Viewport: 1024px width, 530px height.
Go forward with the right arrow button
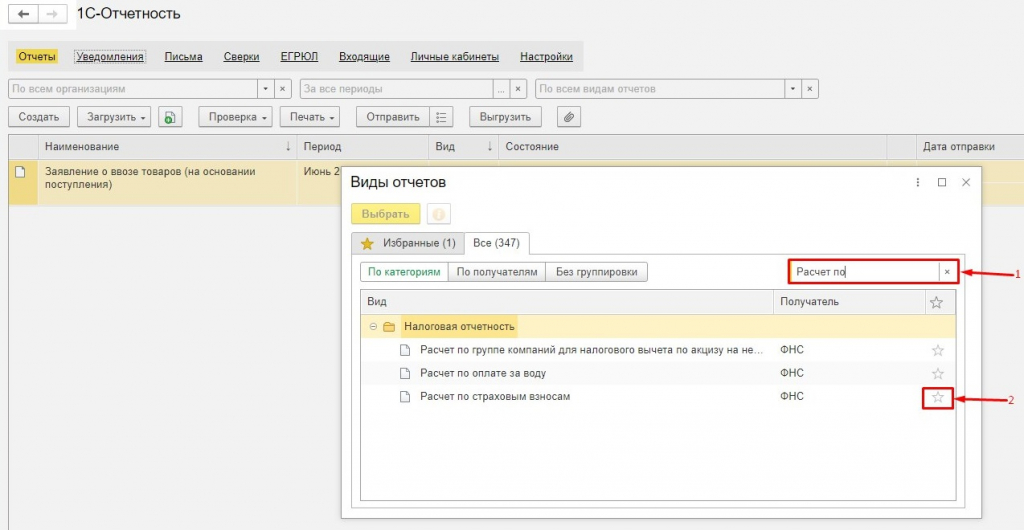(52, 14)
